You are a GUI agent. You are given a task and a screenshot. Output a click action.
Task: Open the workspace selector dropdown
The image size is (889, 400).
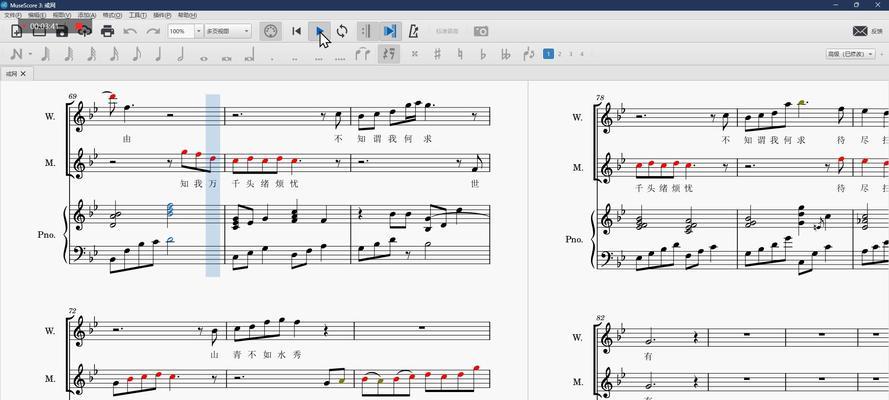point(850,54)
